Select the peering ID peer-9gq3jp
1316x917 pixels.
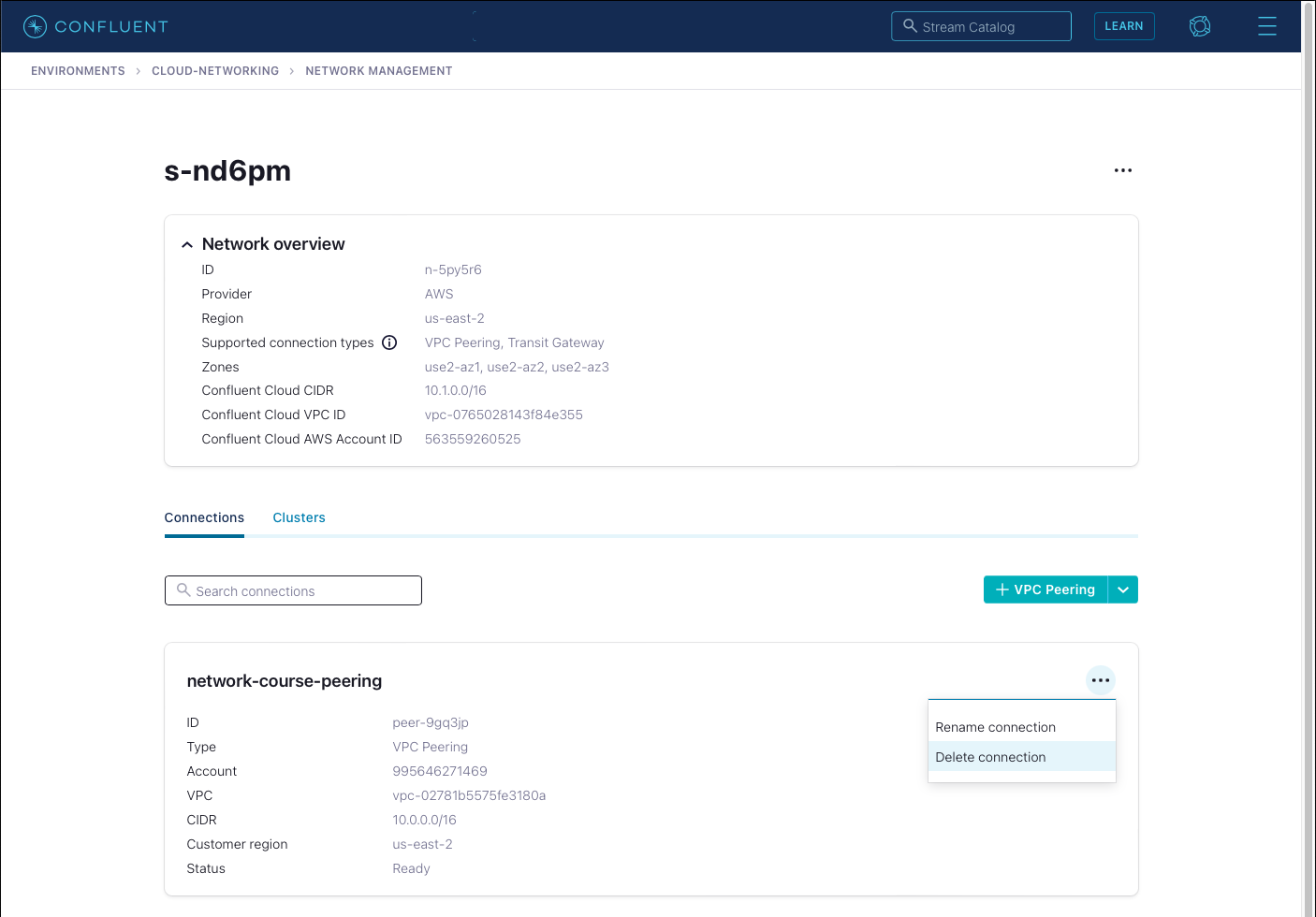431,722
